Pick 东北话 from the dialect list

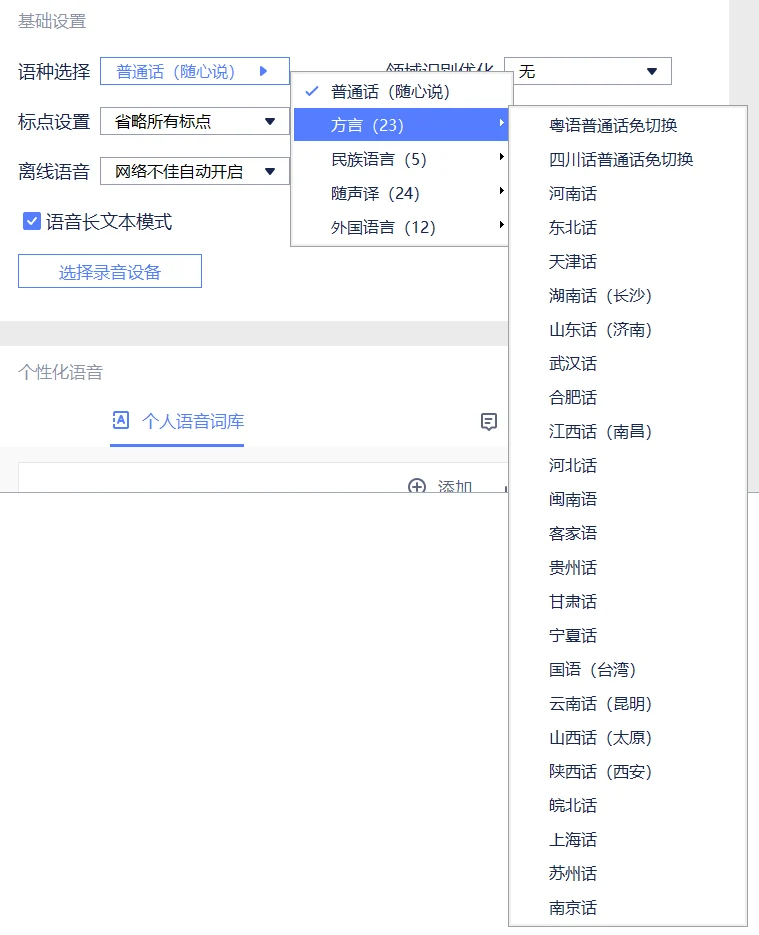573,228
